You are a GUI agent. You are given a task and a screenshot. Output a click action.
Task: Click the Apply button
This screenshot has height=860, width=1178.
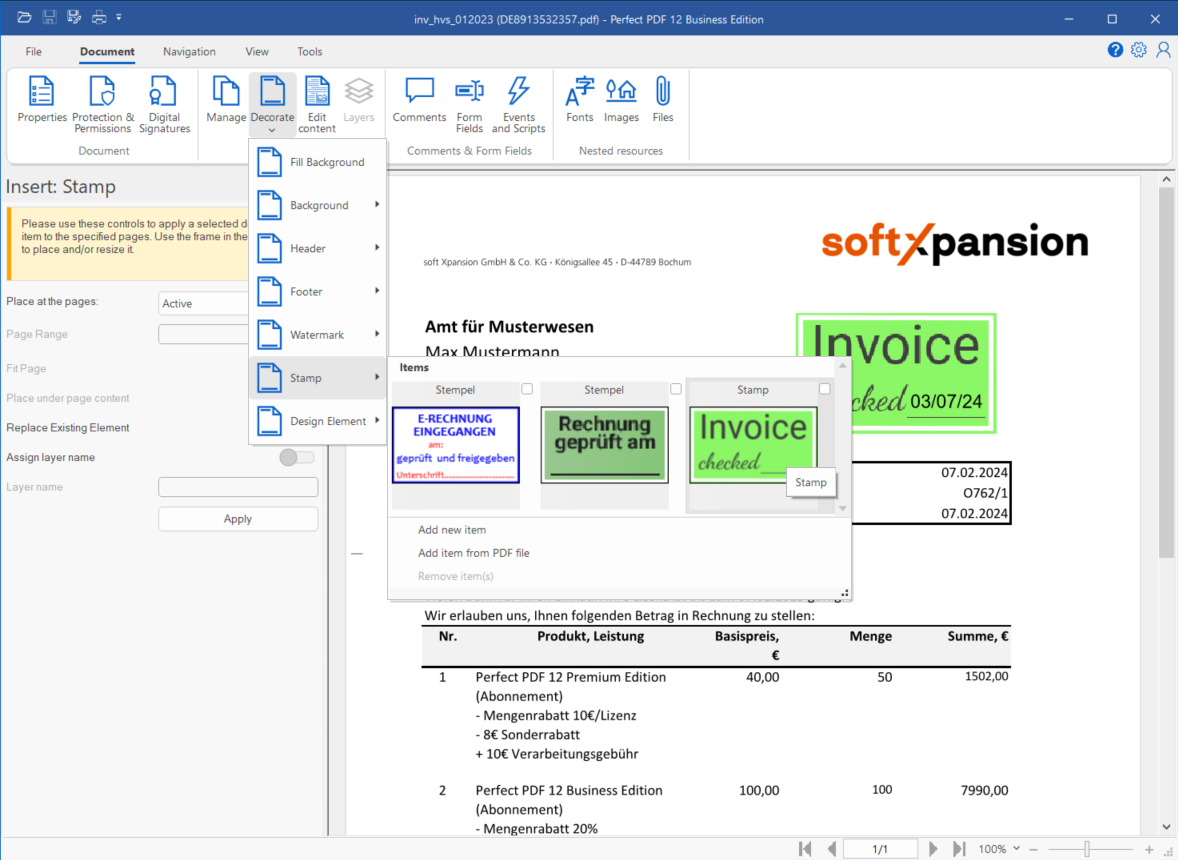pos(238,519)
